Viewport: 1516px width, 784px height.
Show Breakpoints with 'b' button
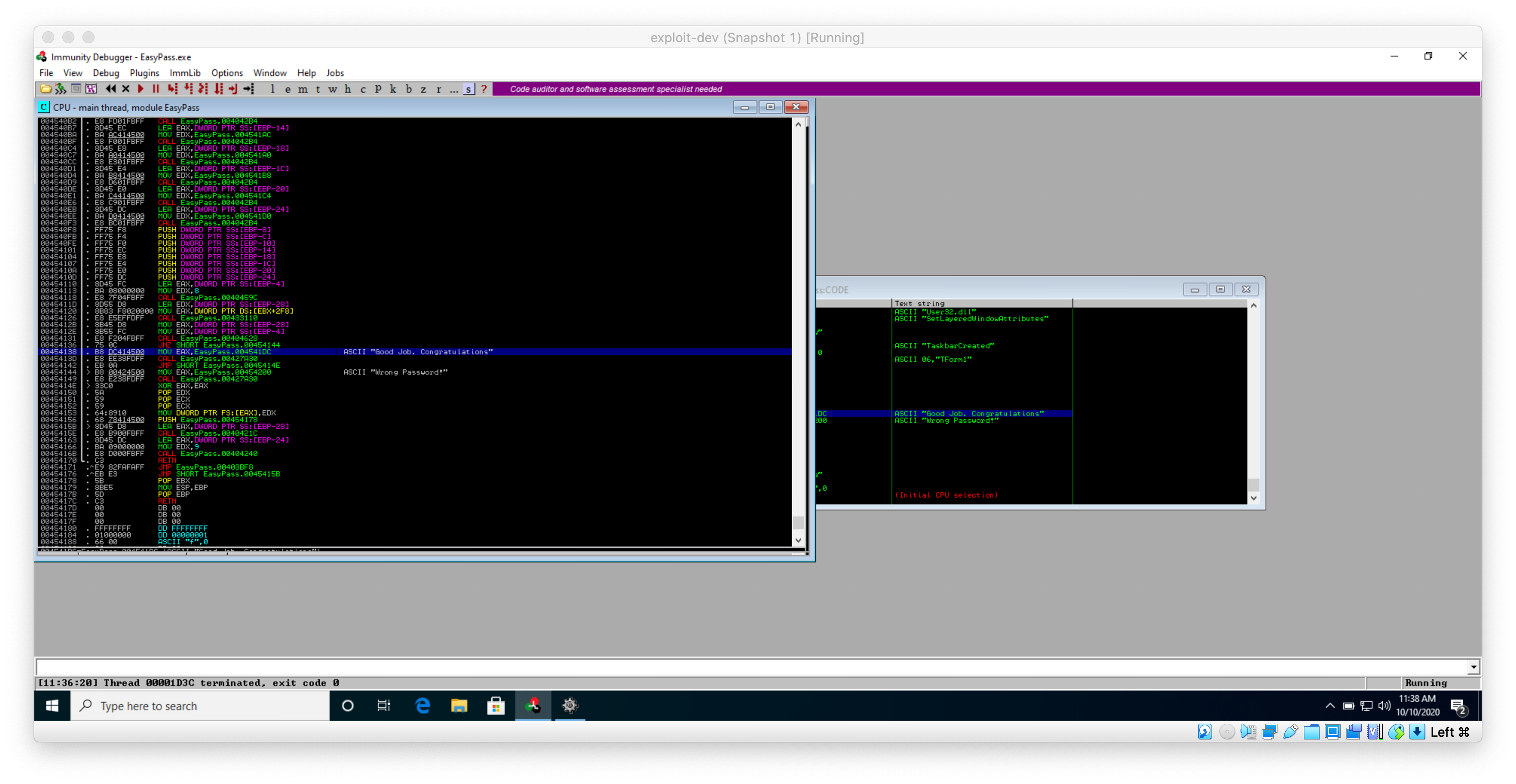(x=409, y=89)
